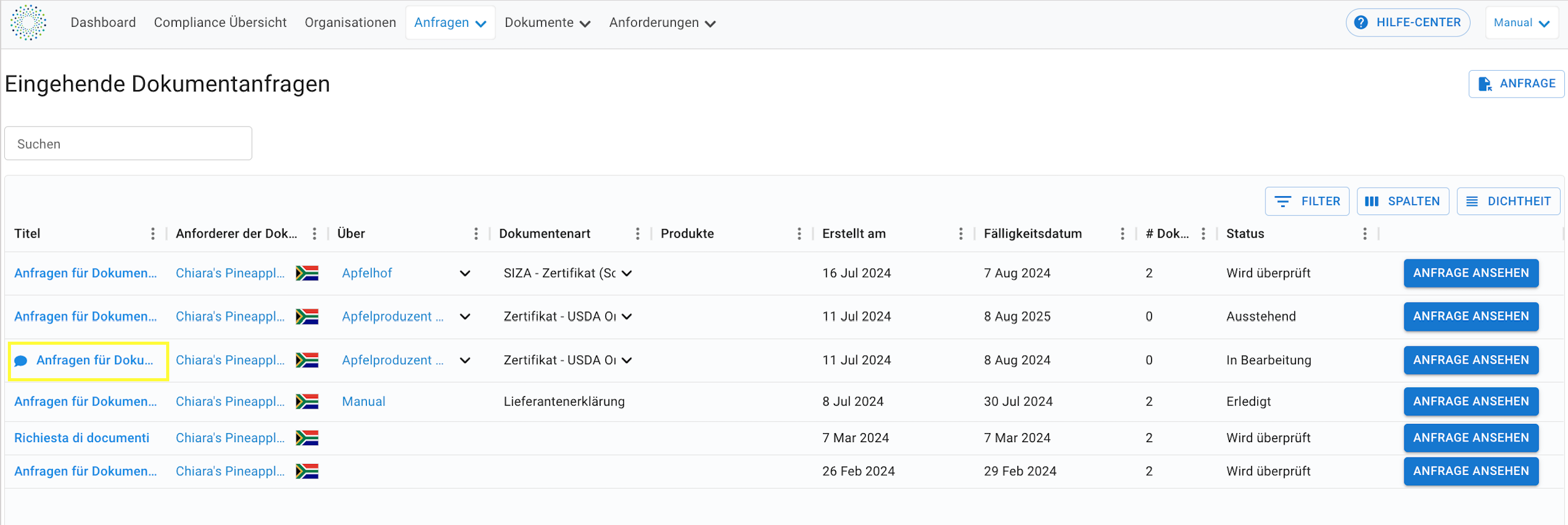Click the 26 Feb 2024 created date

pos(858,472)
